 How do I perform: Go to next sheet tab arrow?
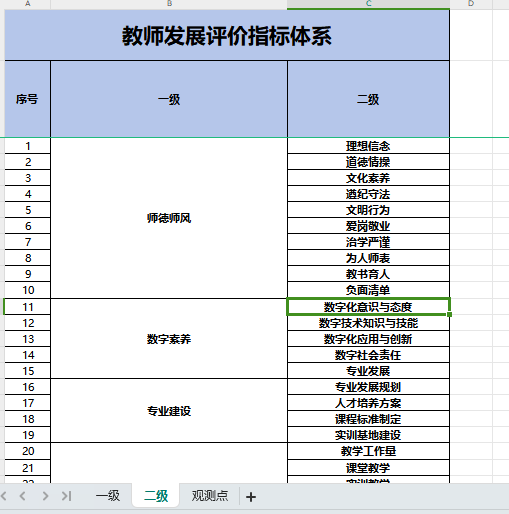45,496
